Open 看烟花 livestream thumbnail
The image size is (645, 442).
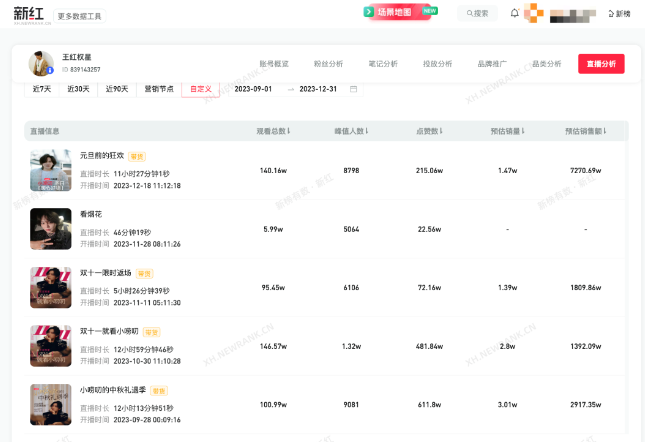pos(51,229)
